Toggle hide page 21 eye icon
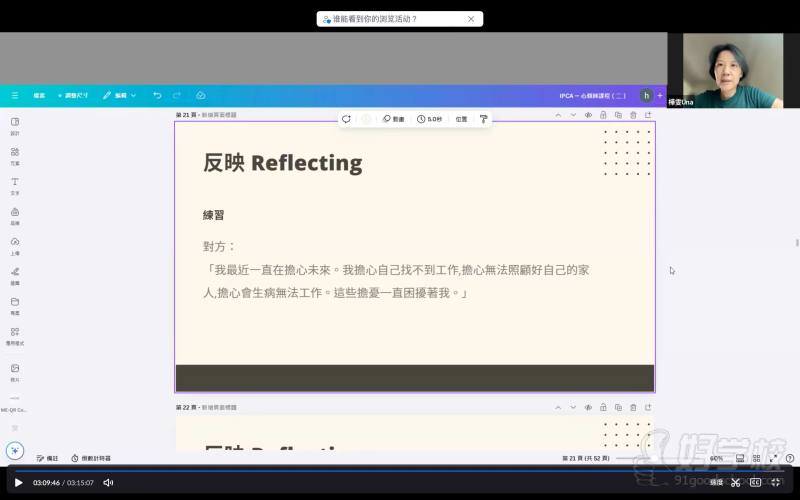 [x=588, y=115]
